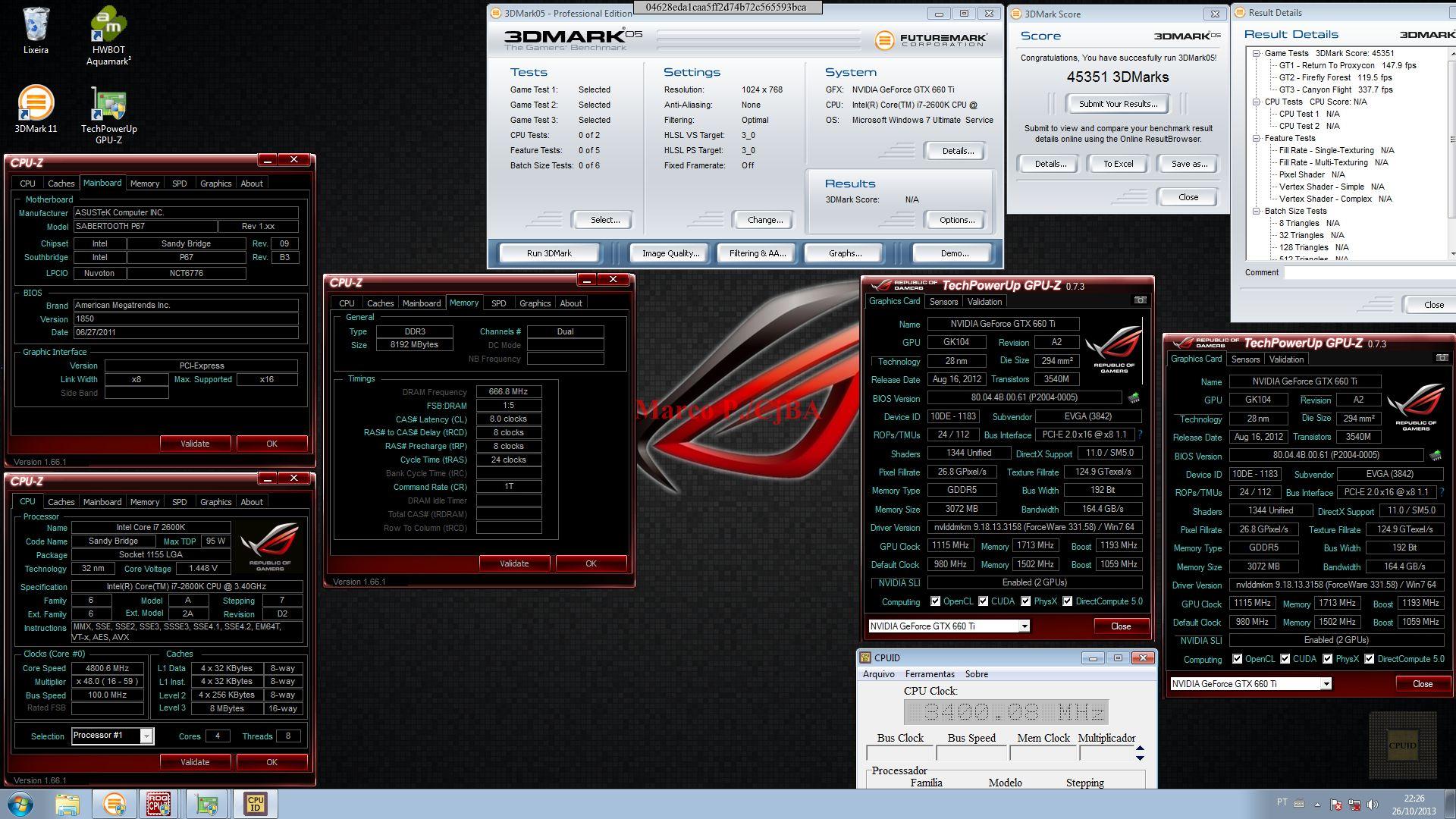The image size is (1456, 819).
Task: Collapse the Batch Size Tests tree node
Action: (1257, 211)
